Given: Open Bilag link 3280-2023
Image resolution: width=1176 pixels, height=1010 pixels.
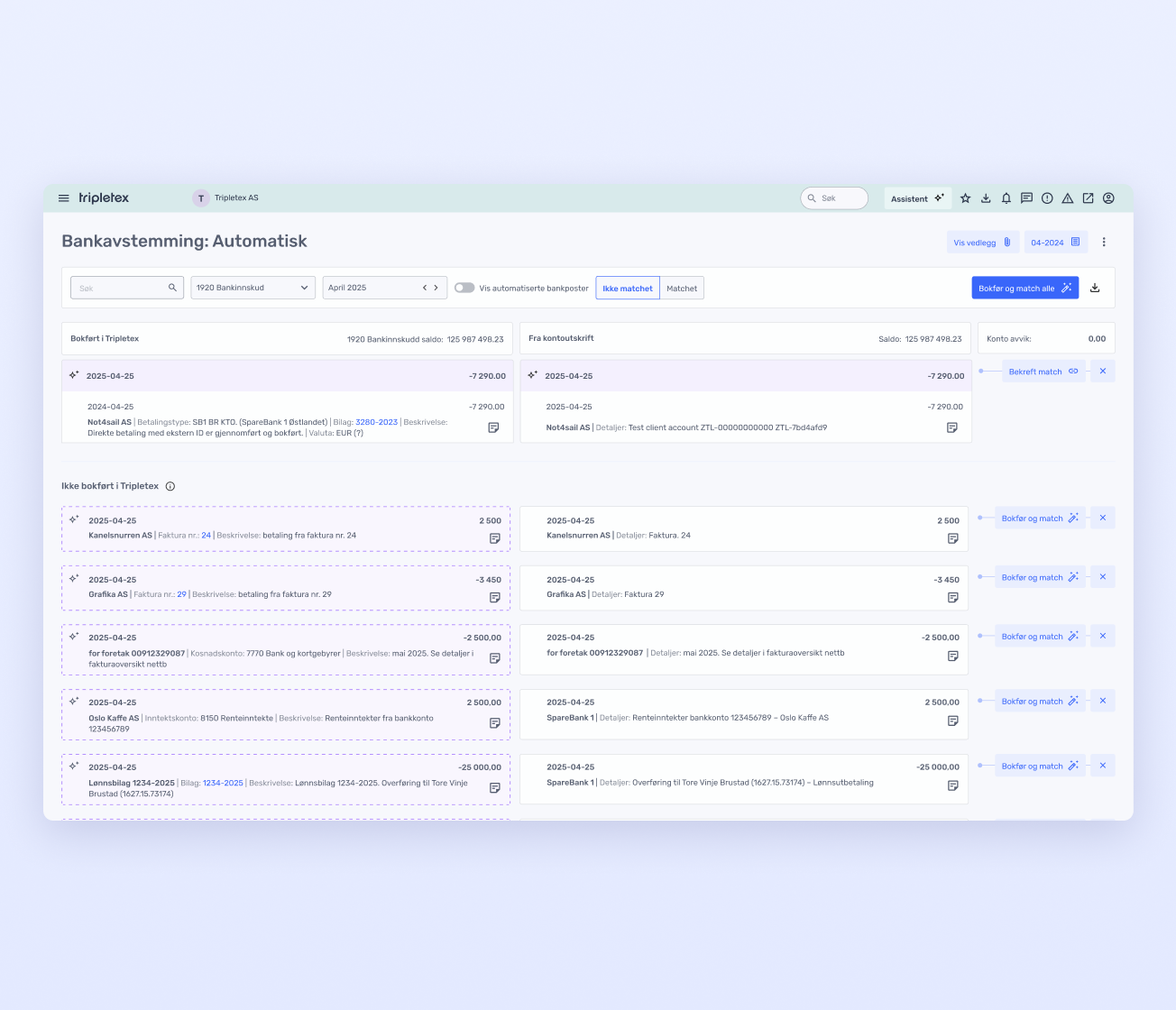Looking at the screenshot, I should tap(376, 422).
